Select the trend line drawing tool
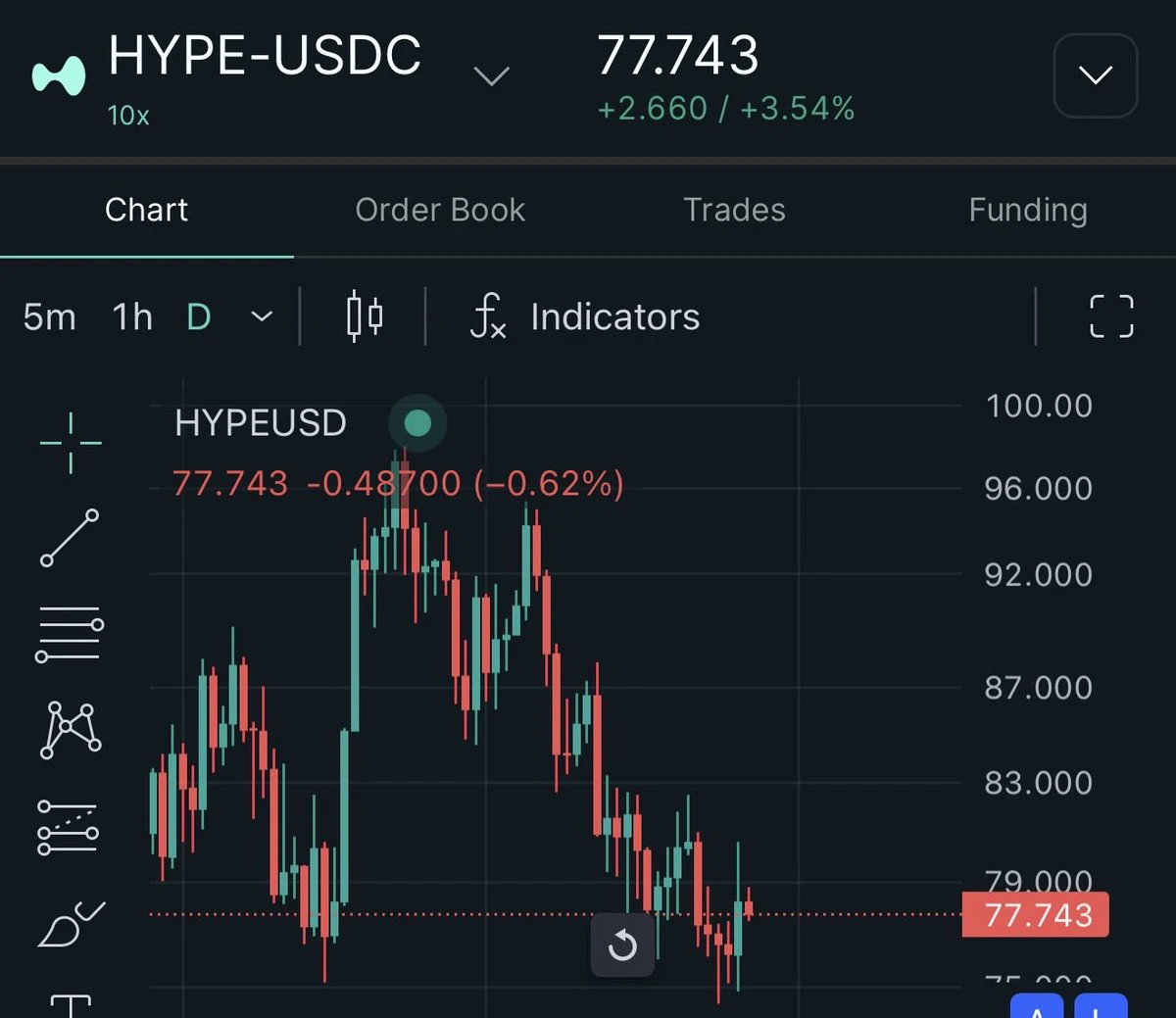 point(70,538)
